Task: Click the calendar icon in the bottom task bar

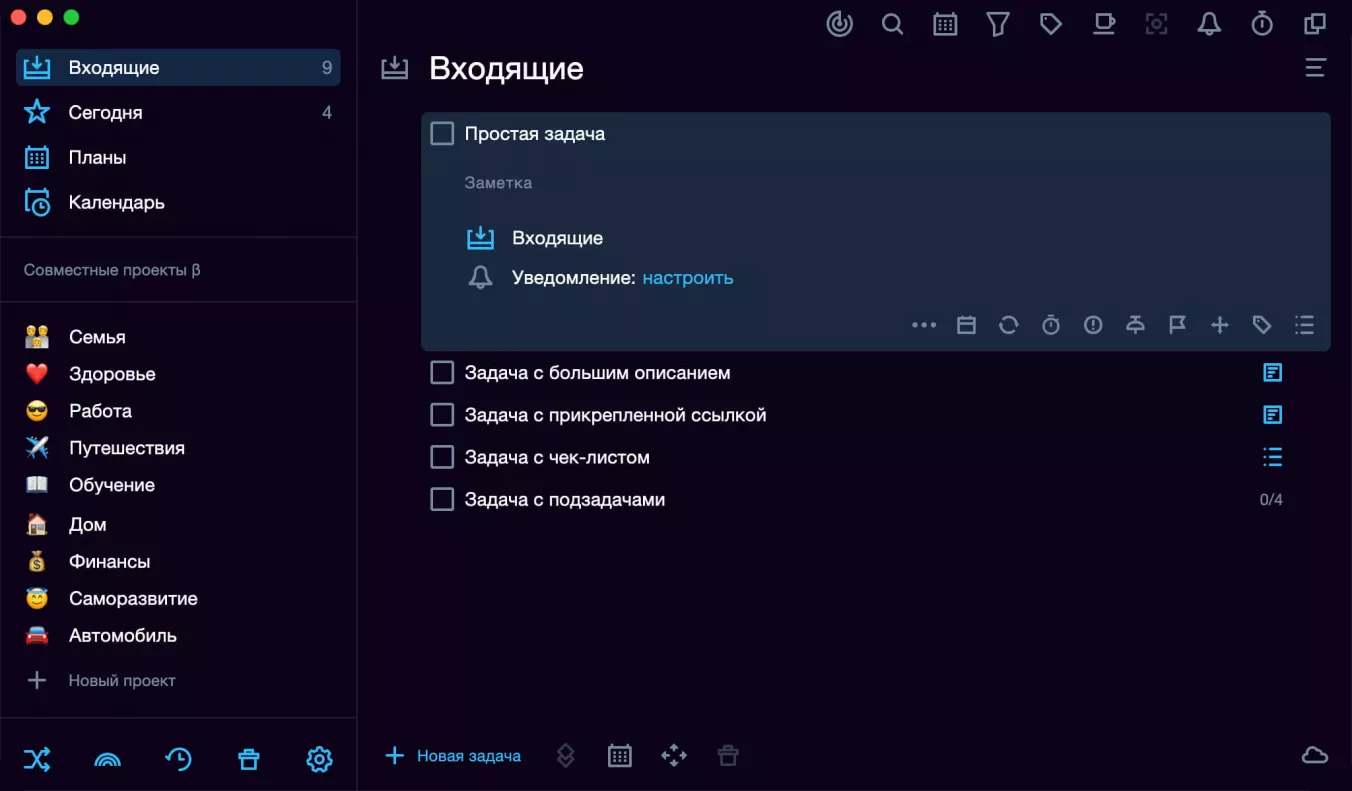Action: coord(620,756)
